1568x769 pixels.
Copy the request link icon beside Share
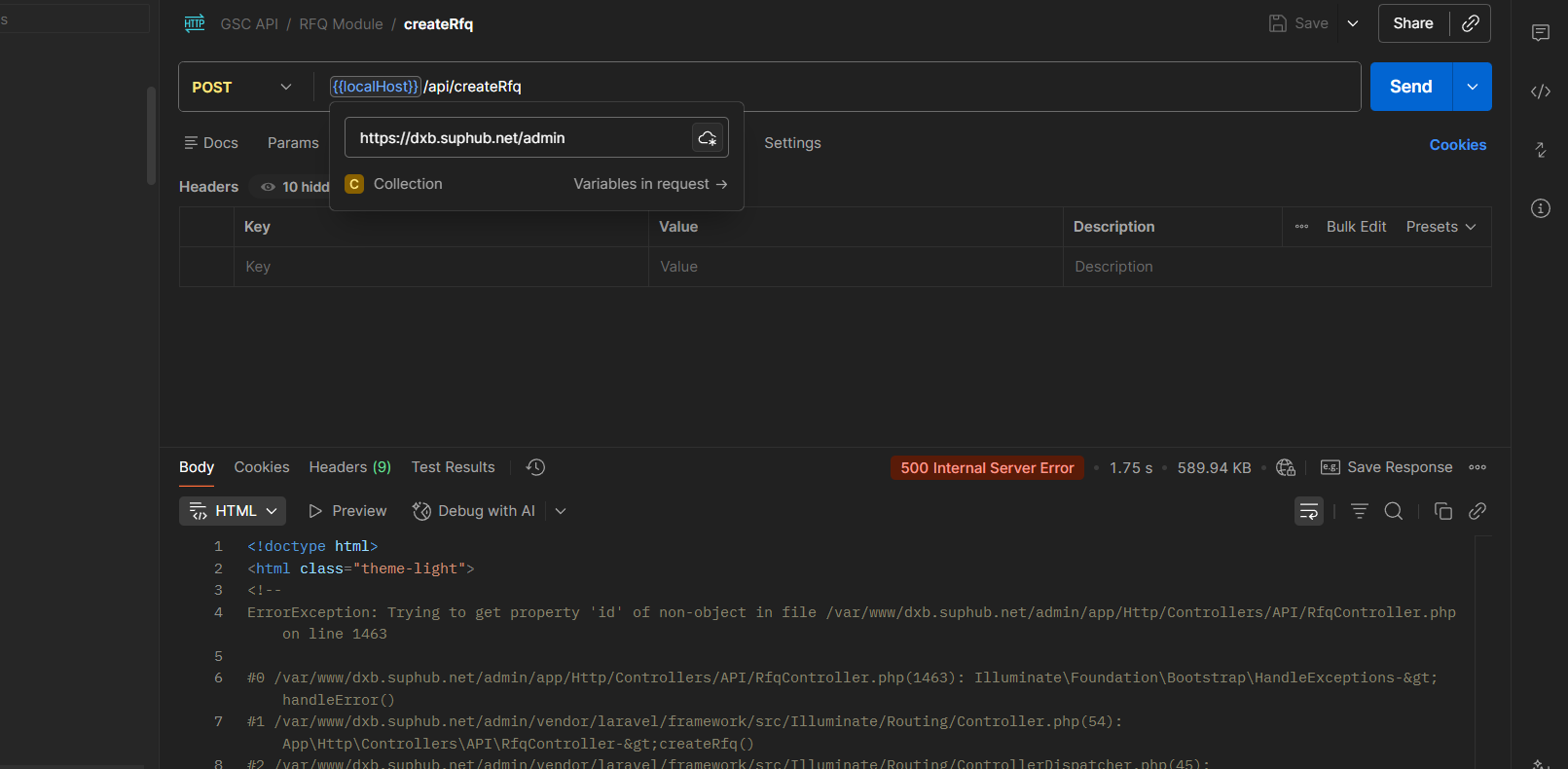pos(1471,23)
